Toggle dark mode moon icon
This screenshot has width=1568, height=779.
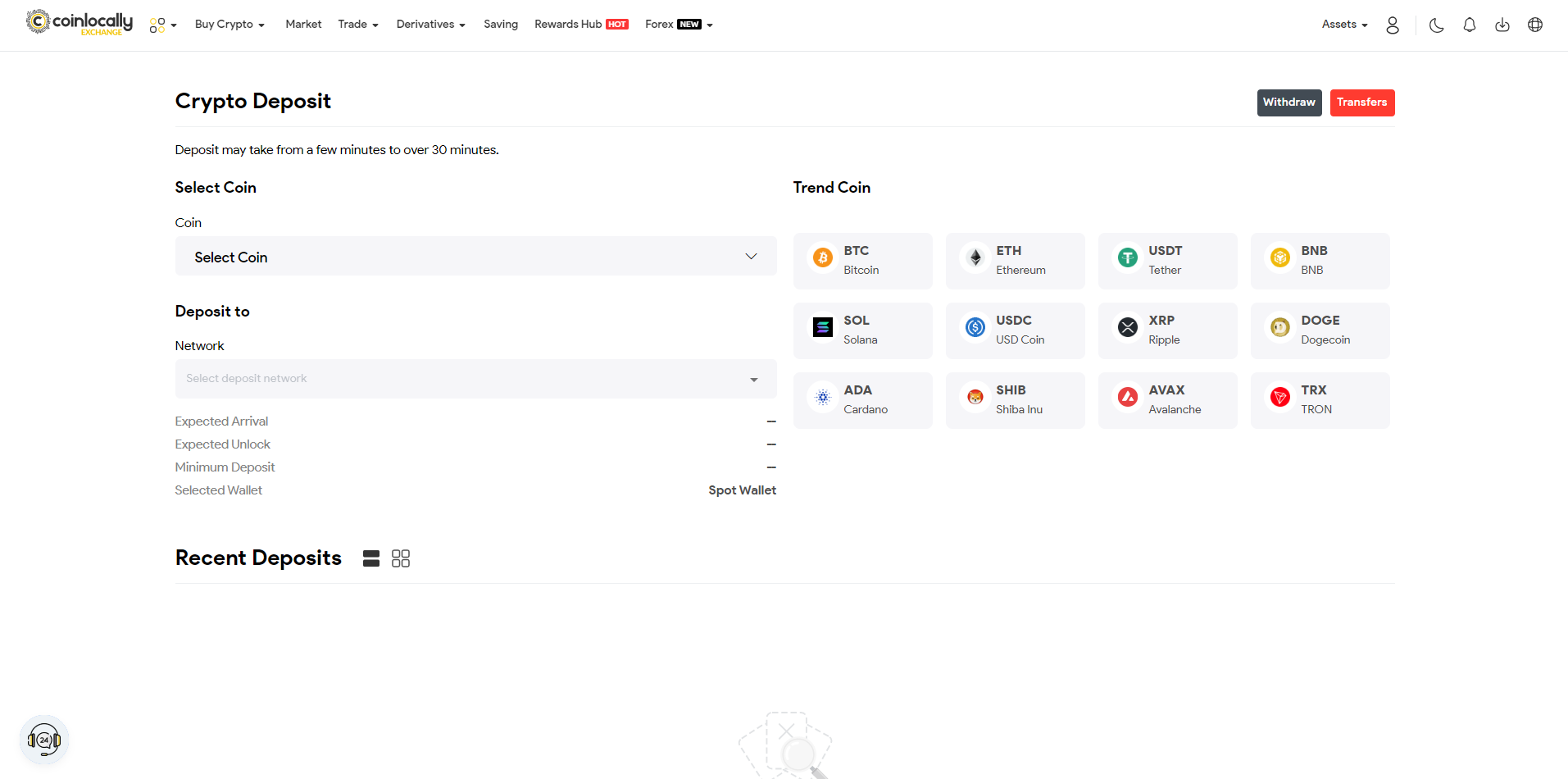point(1436,25)
